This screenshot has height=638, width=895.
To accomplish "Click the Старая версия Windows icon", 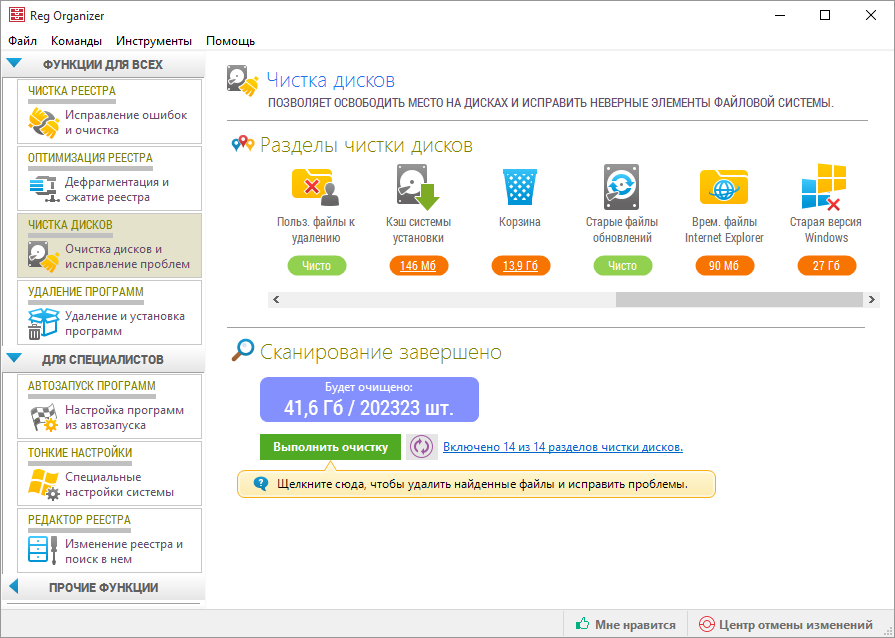I will pos(825,187).
